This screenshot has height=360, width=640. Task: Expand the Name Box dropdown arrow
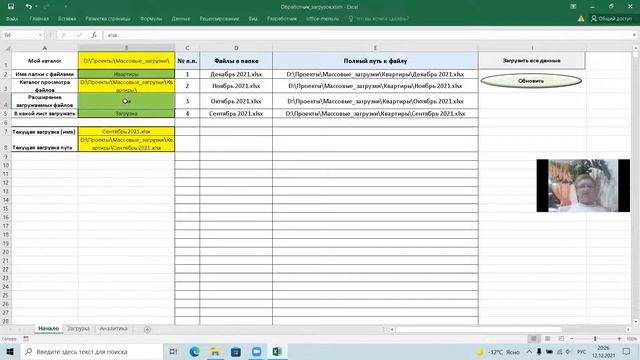[x=40, y=36]
